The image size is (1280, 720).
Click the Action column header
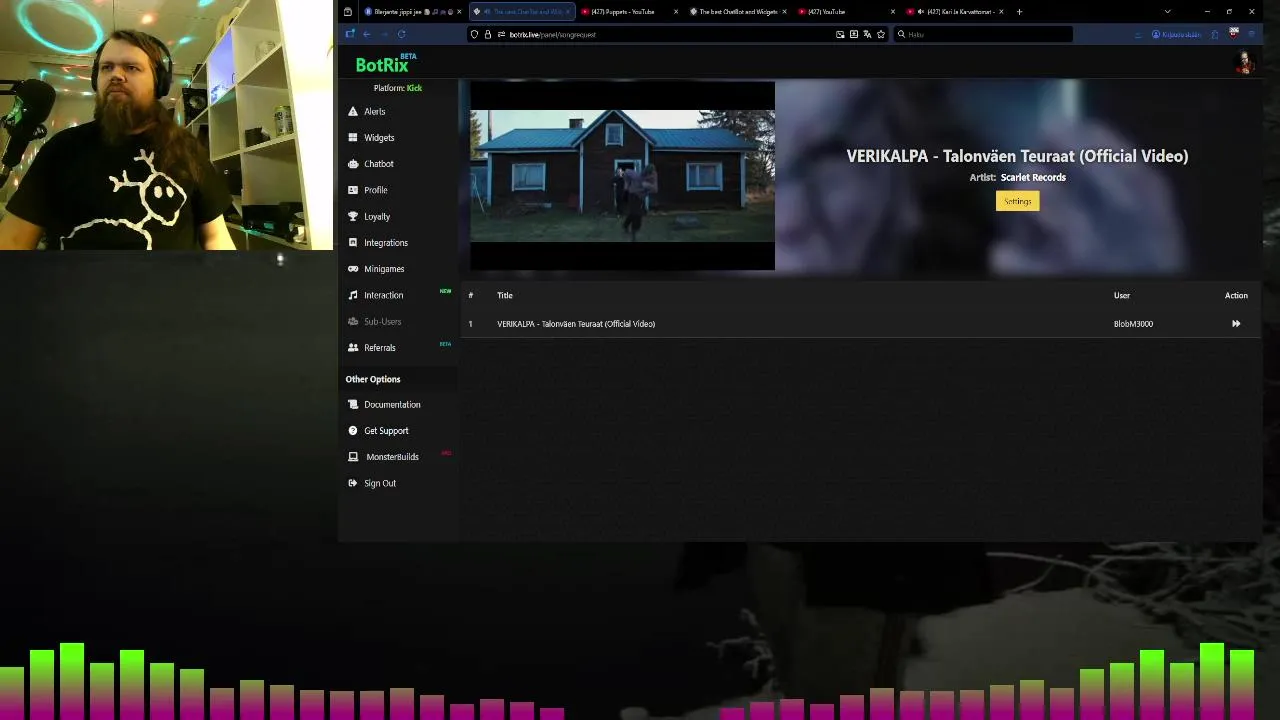[x=1236, y=295]
